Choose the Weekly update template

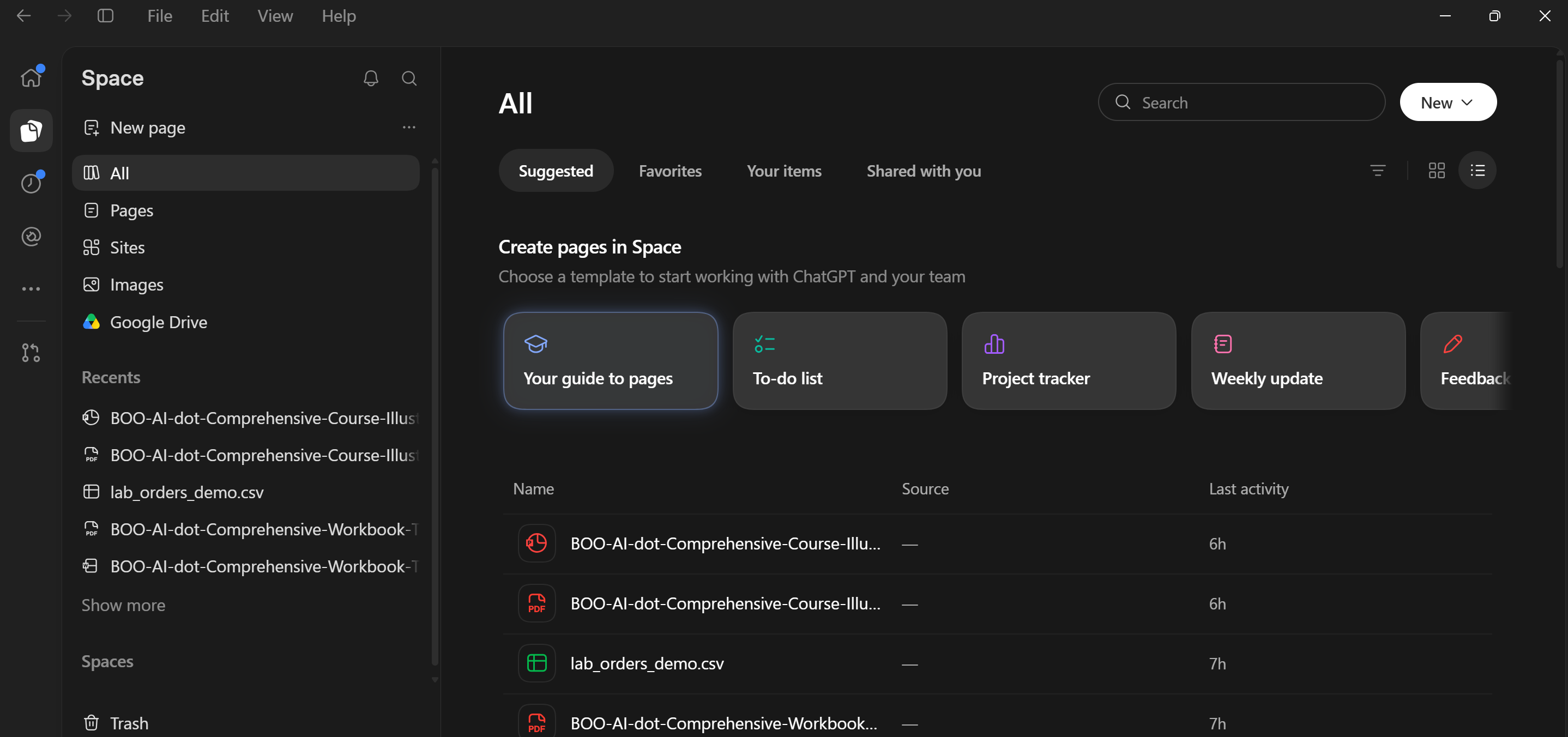pos(1298,361)
